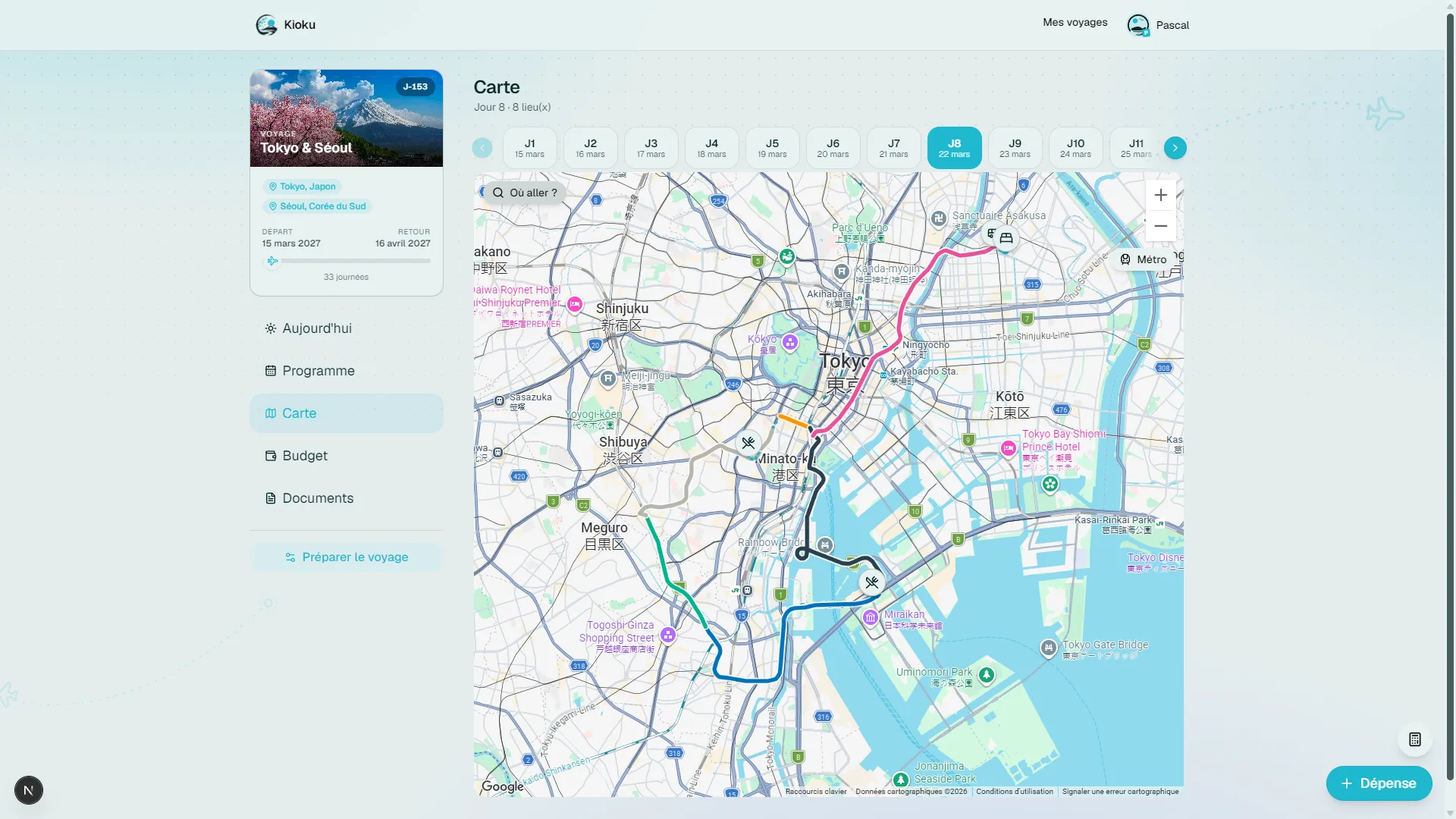Viewport: 1456px width, 819px height.
Task: Click the trip progress bar
Action: [347, 261]
